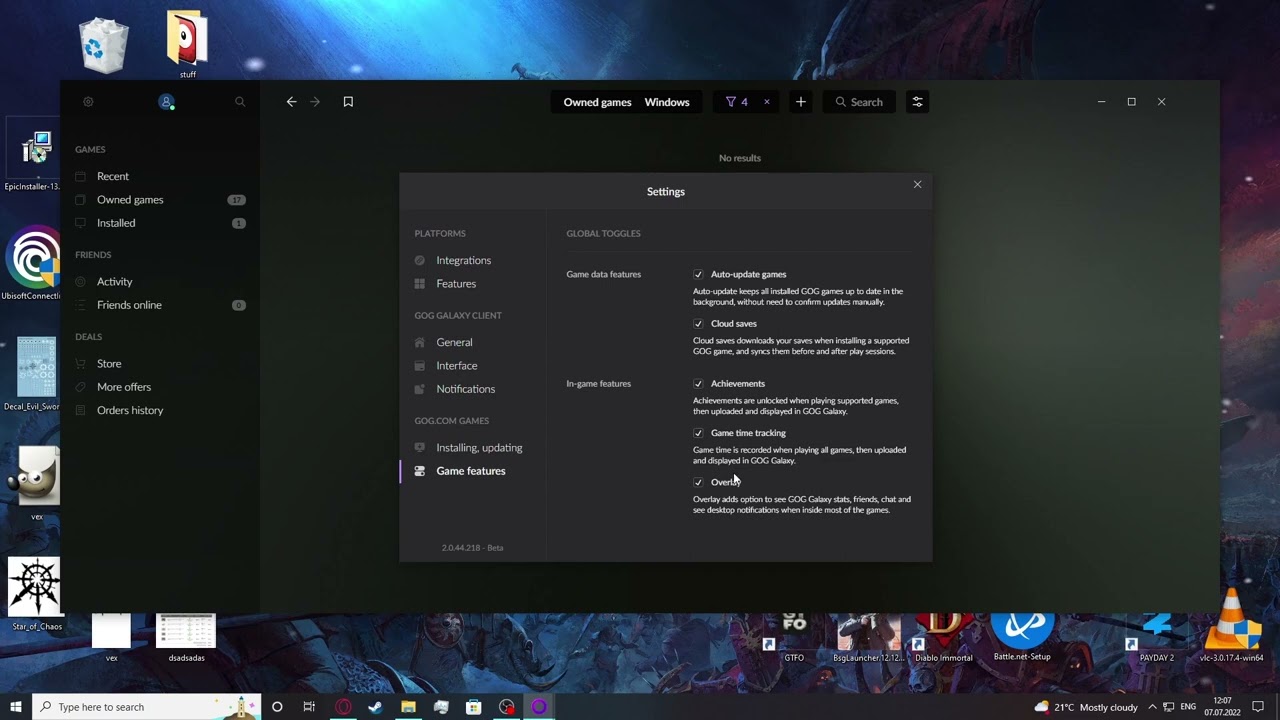Click Interface icon in settings
Screen dimensions: 1280x720
pyautogui.click(x=420, y=366)
